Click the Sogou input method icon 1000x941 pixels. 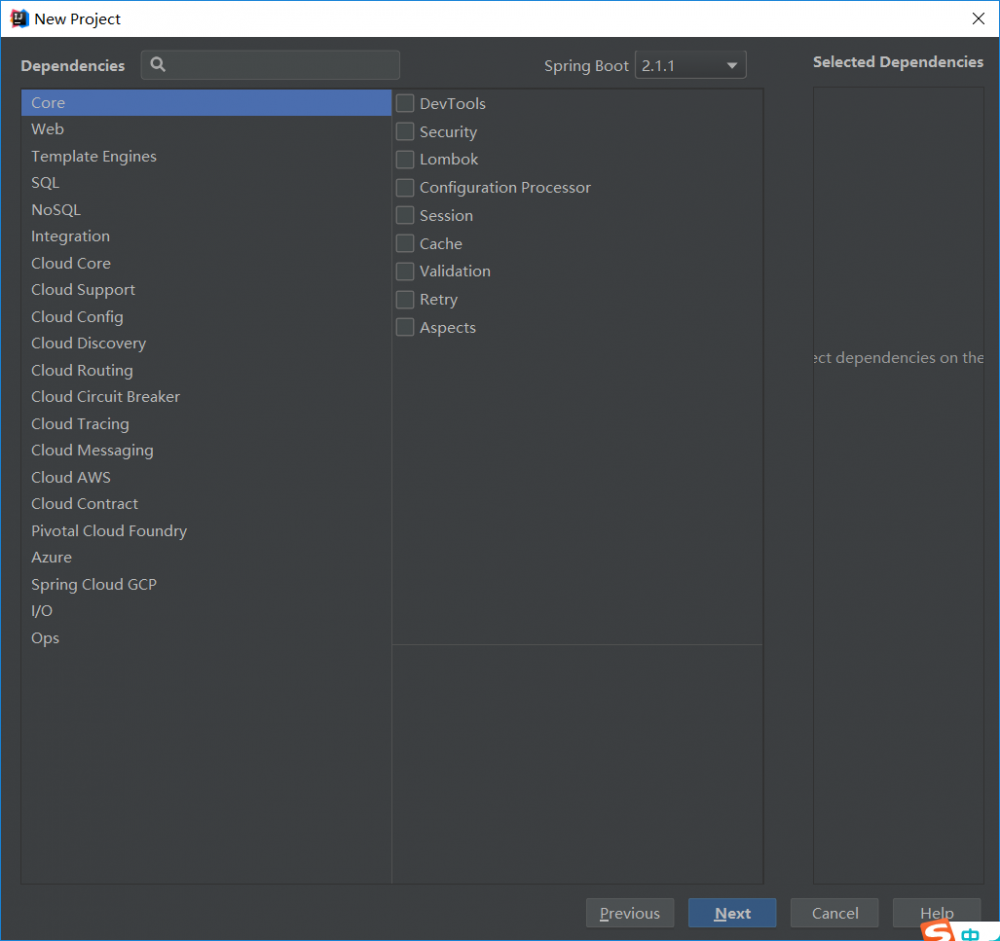pos(938,932)
